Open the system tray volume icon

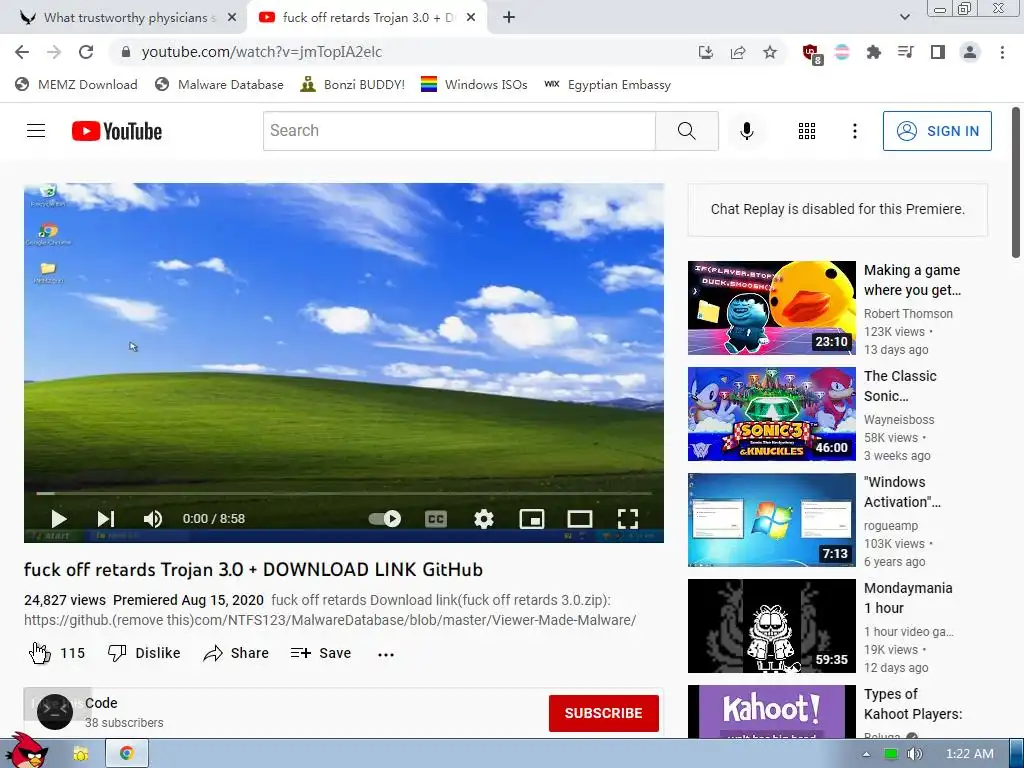[914, 754]
